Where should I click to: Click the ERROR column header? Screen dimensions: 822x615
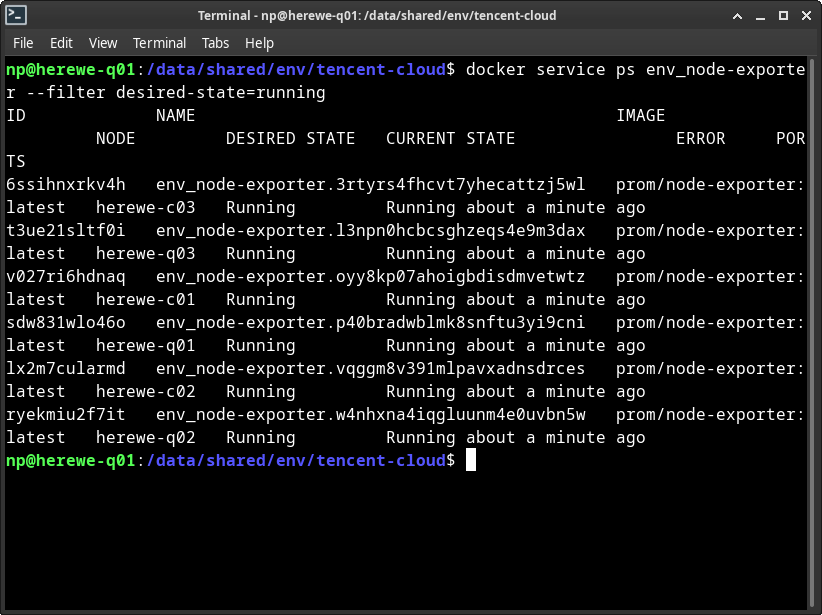pos(700,138)
